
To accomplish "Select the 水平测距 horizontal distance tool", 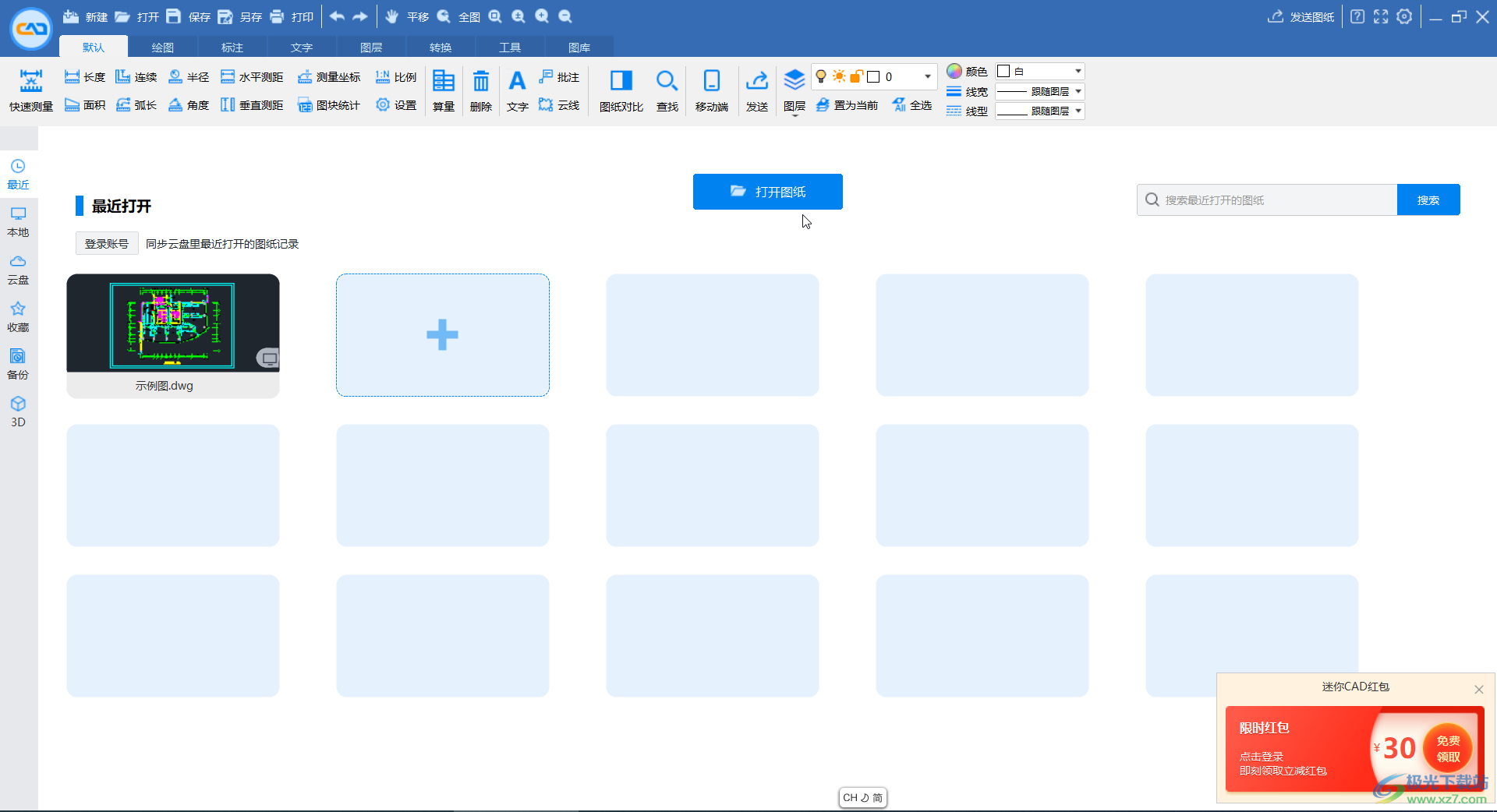I will click(252, 77).
